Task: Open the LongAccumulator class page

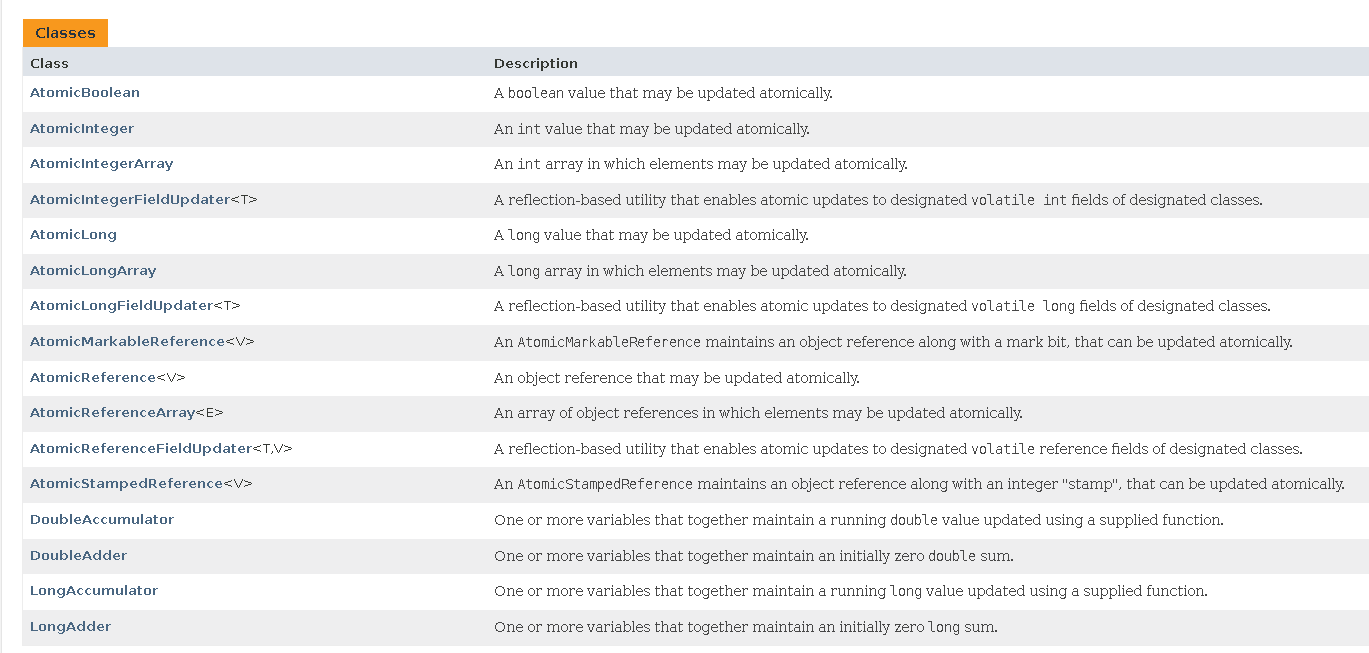Action: [94, 590]
